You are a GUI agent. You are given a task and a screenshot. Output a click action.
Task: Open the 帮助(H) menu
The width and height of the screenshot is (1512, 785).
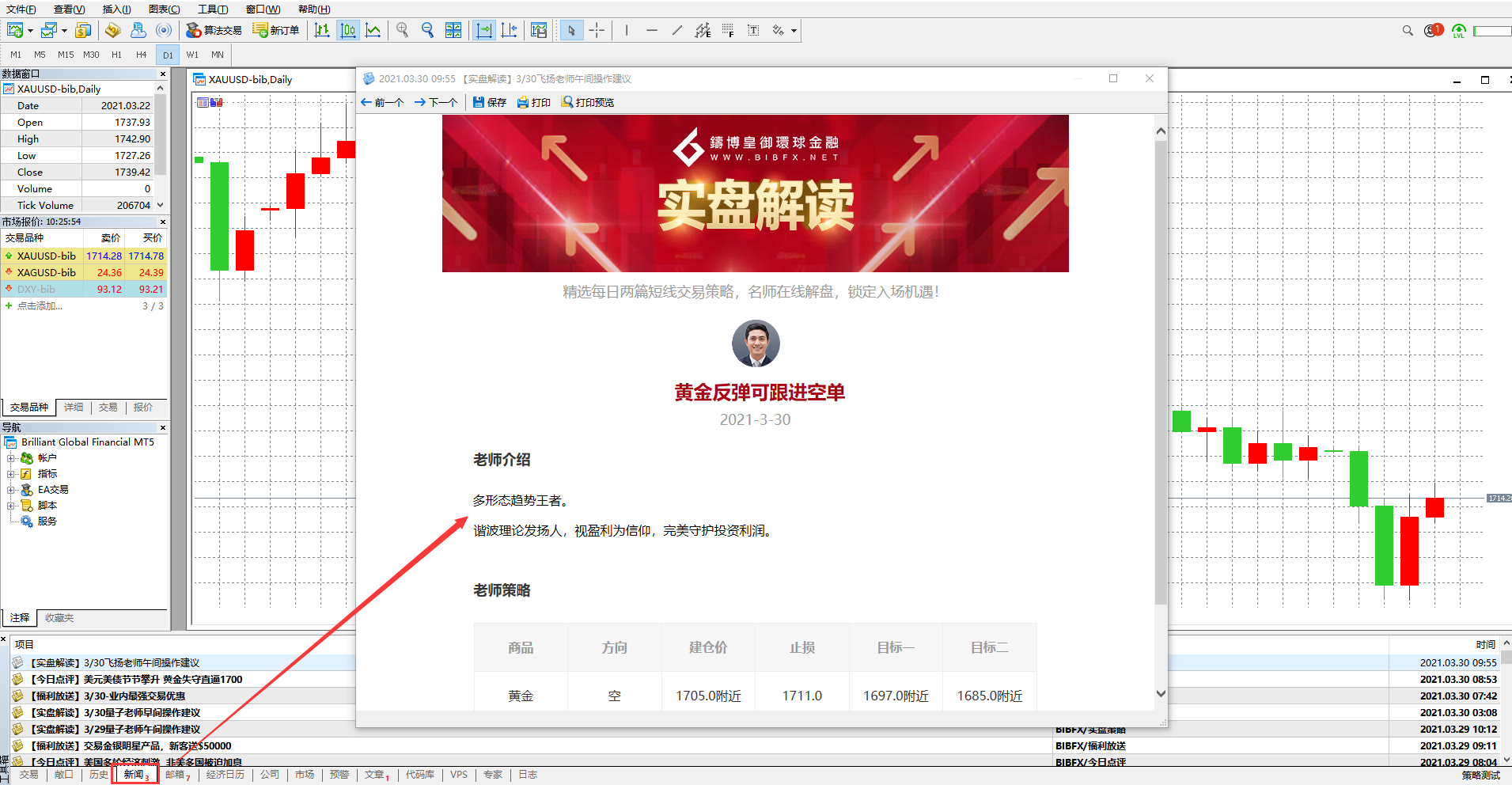click(314, 9)
